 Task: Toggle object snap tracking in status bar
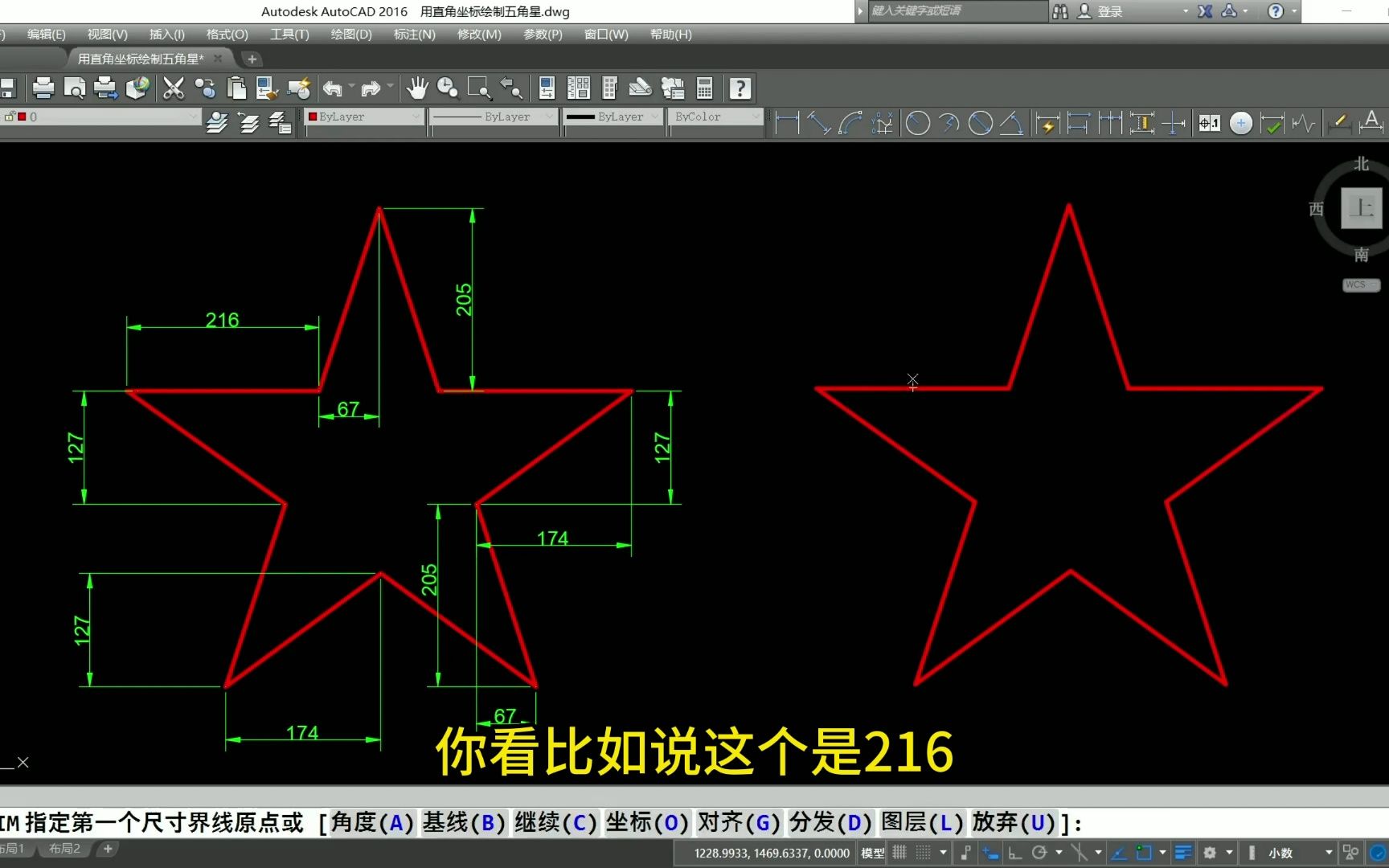1118,852
